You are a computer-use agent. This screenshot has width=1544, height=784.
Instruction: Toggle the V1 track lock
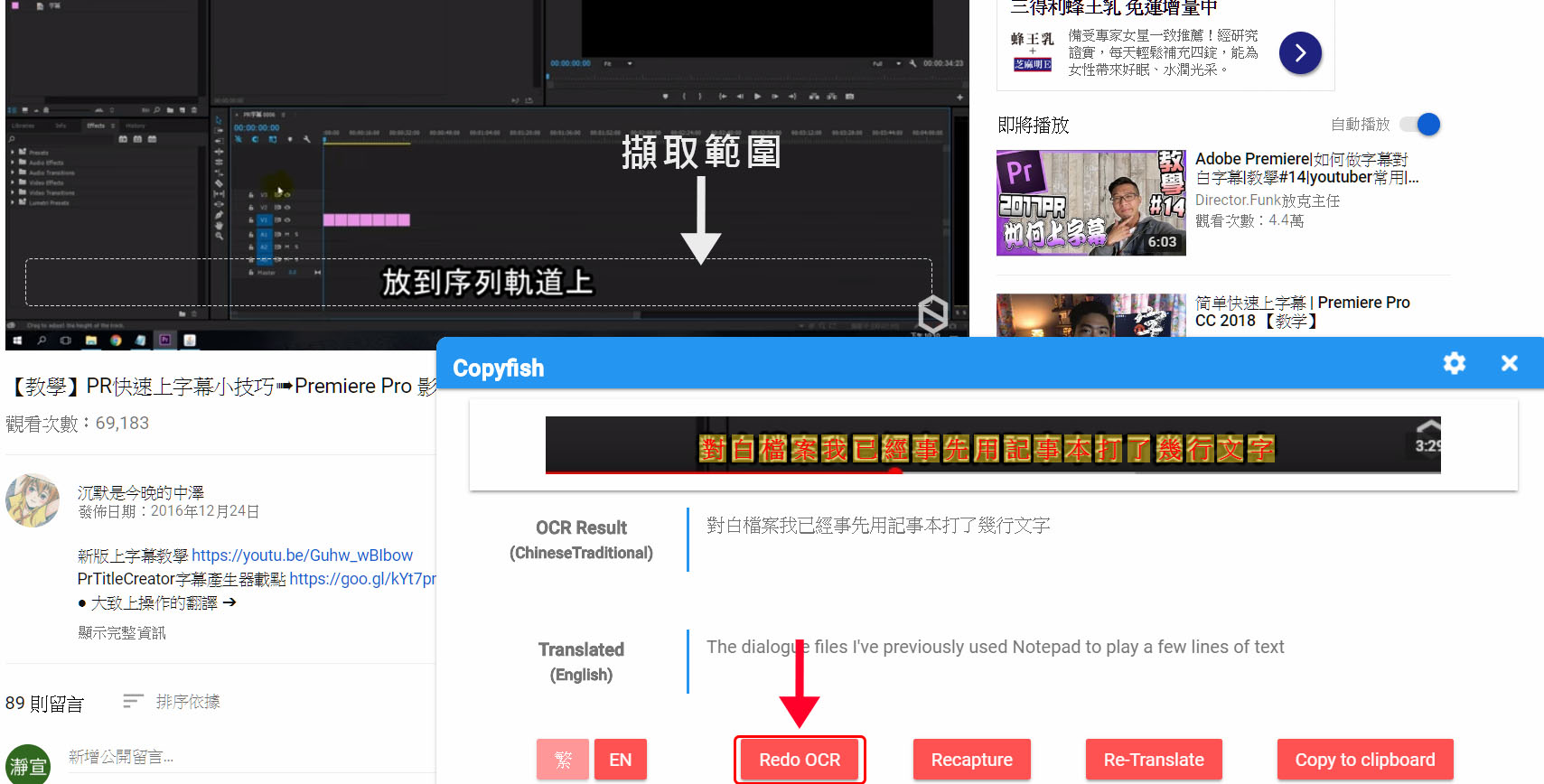[x=251, y=219]
